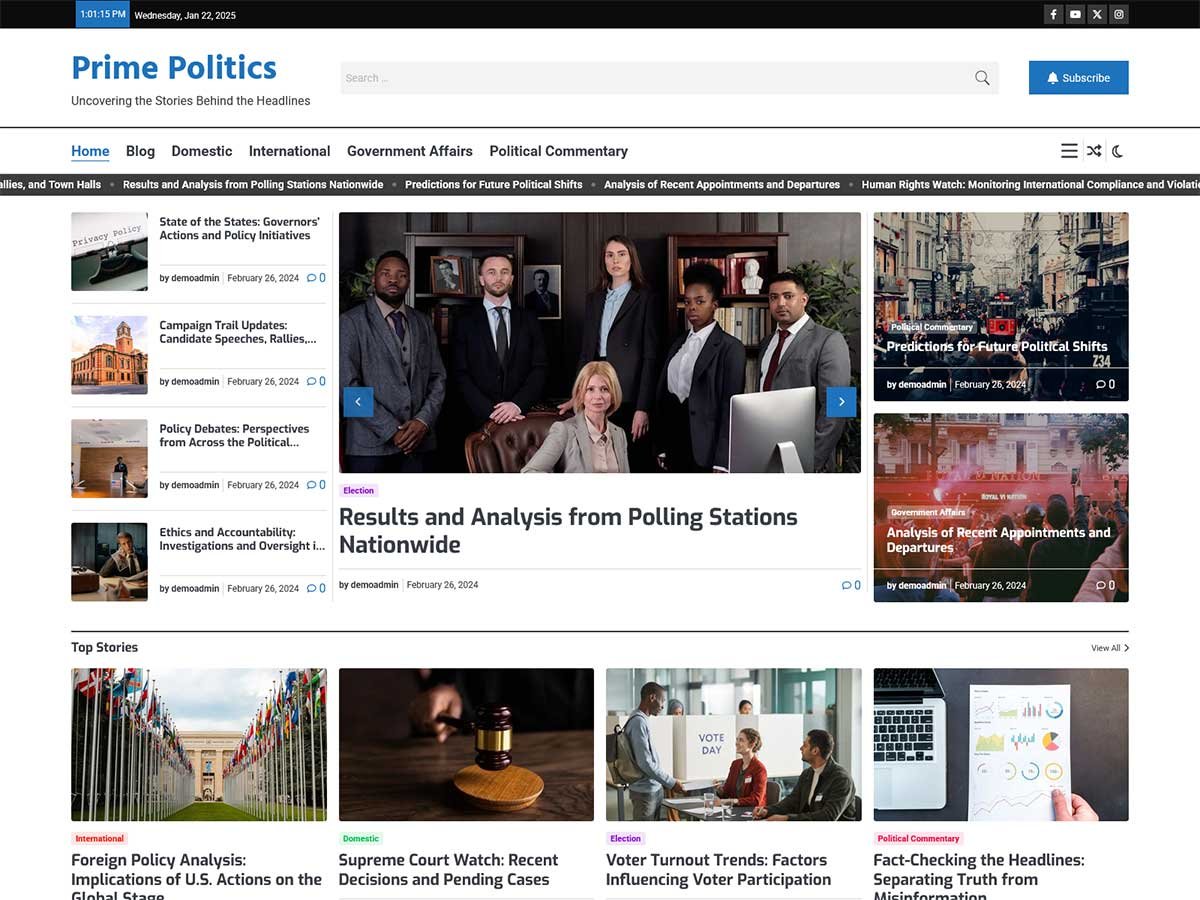Screen dimensions: 1200x900
Task: Open comments on Predictions for Future Political Shifts card
Action: click(1105, 384)
